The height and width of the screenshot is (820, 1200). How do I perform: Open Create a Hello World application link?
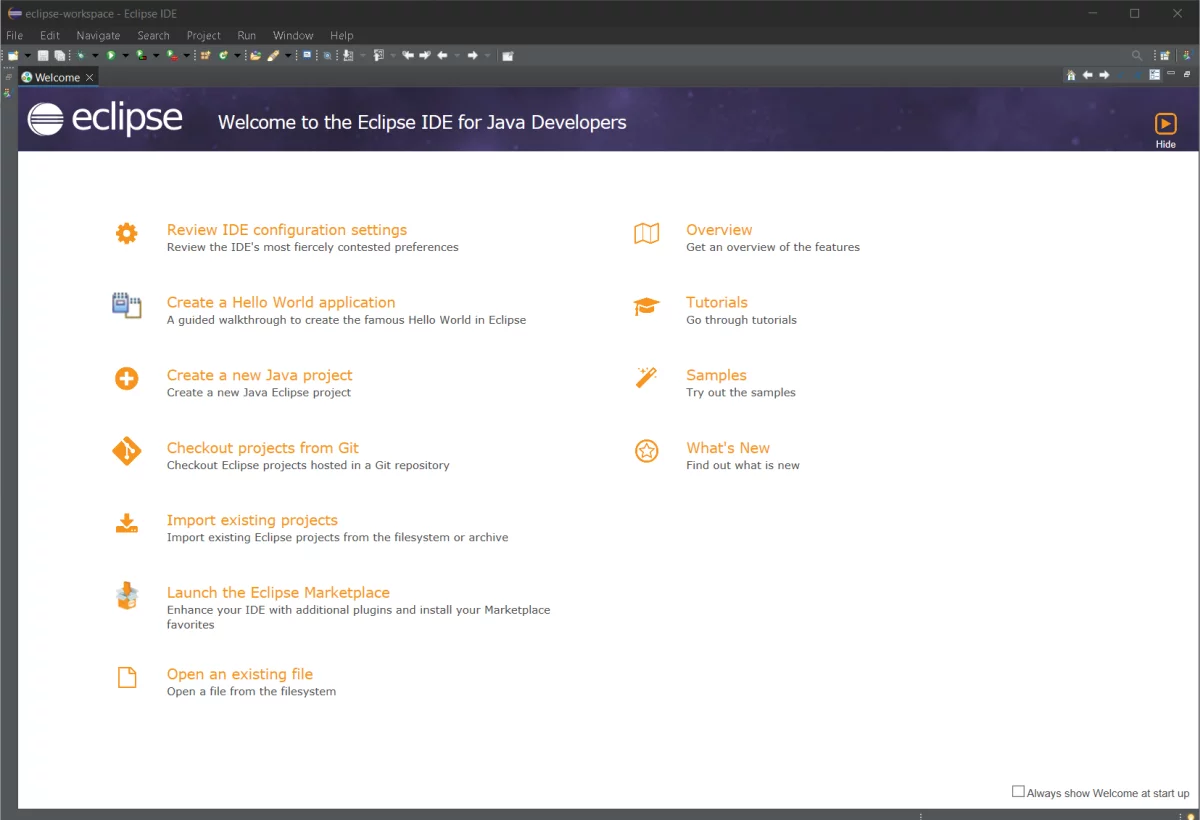point(280,302)
